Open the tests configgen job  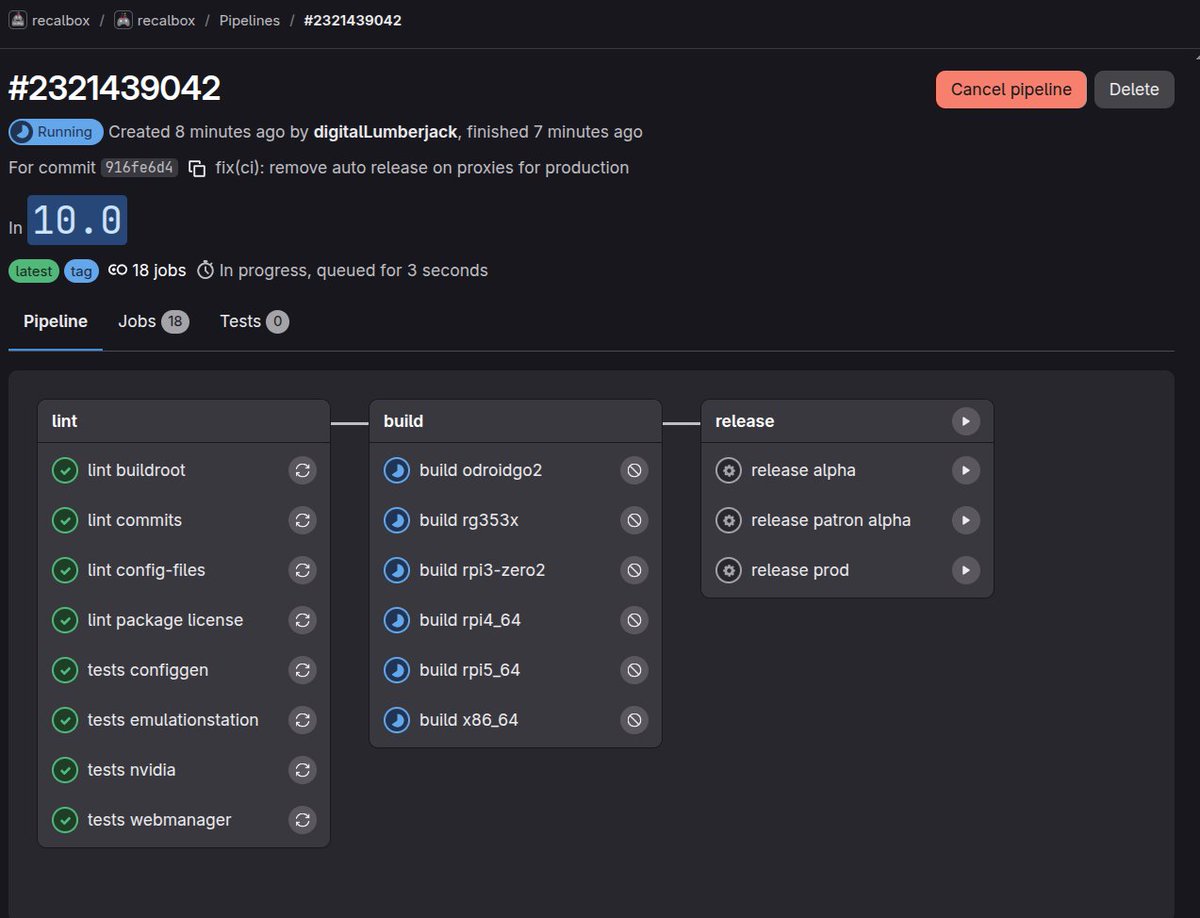tap(148, 670)
